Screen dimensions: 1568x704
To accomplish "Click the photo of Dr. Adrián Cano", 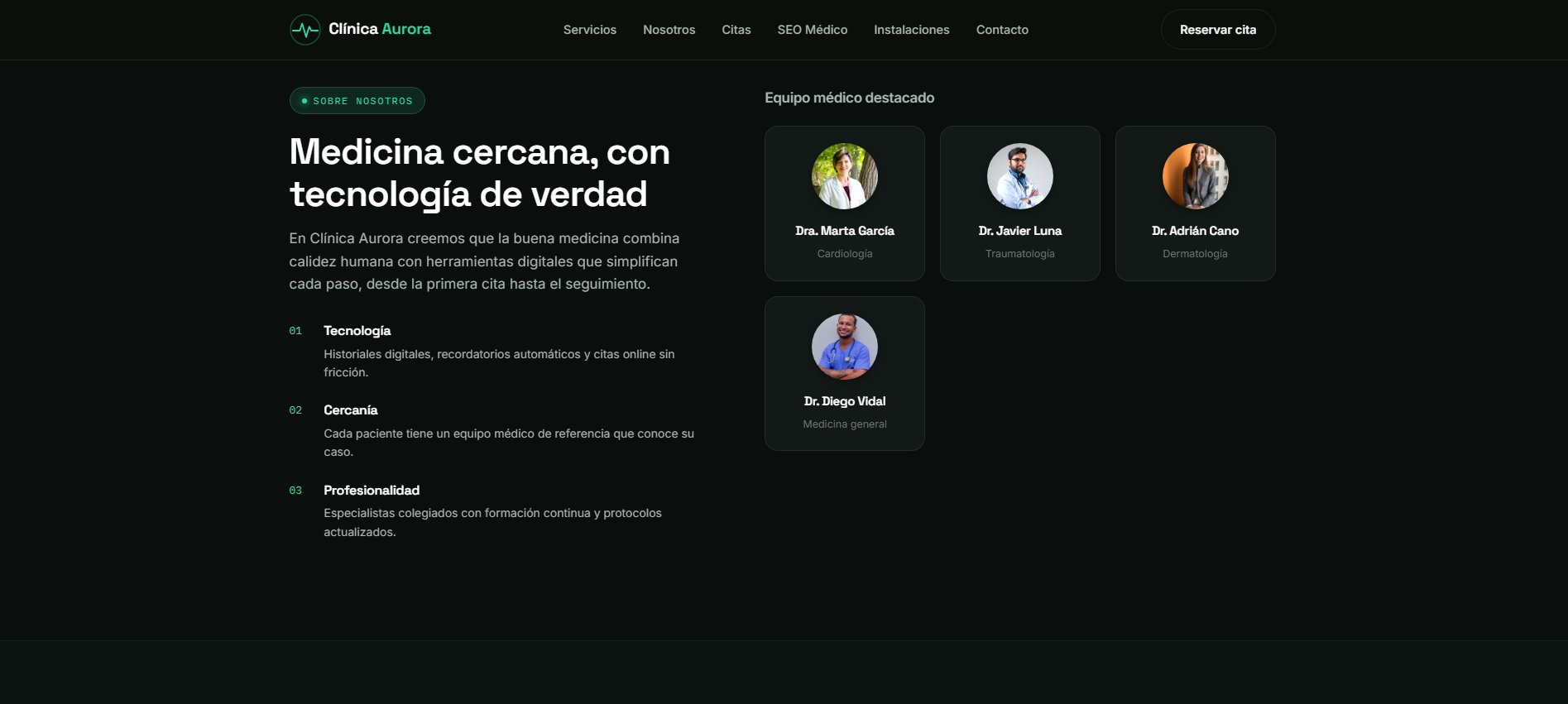I will [x=1196, y=176].
